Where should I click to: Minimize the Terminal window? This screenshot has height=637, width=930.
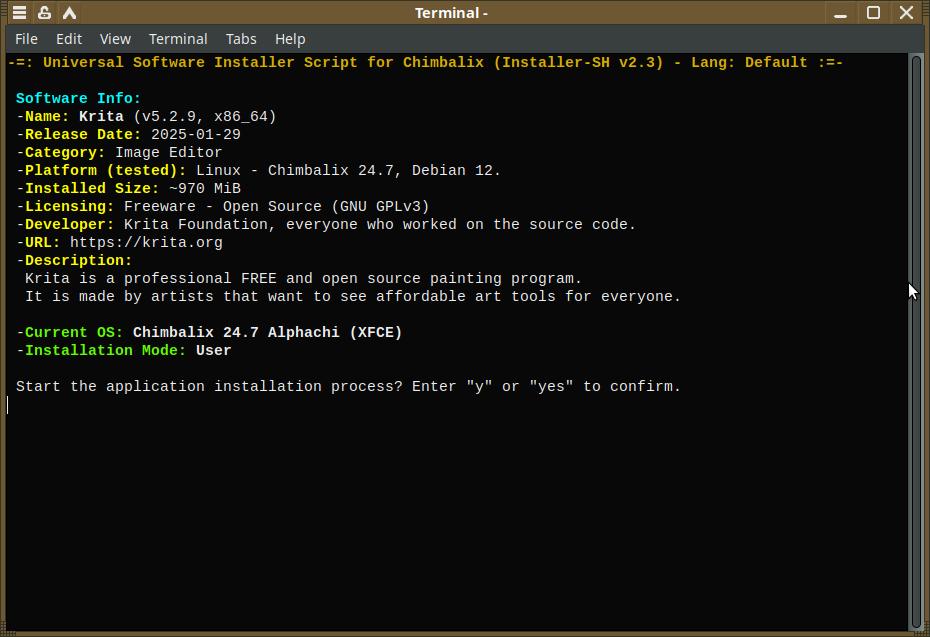tap(840, 13)
